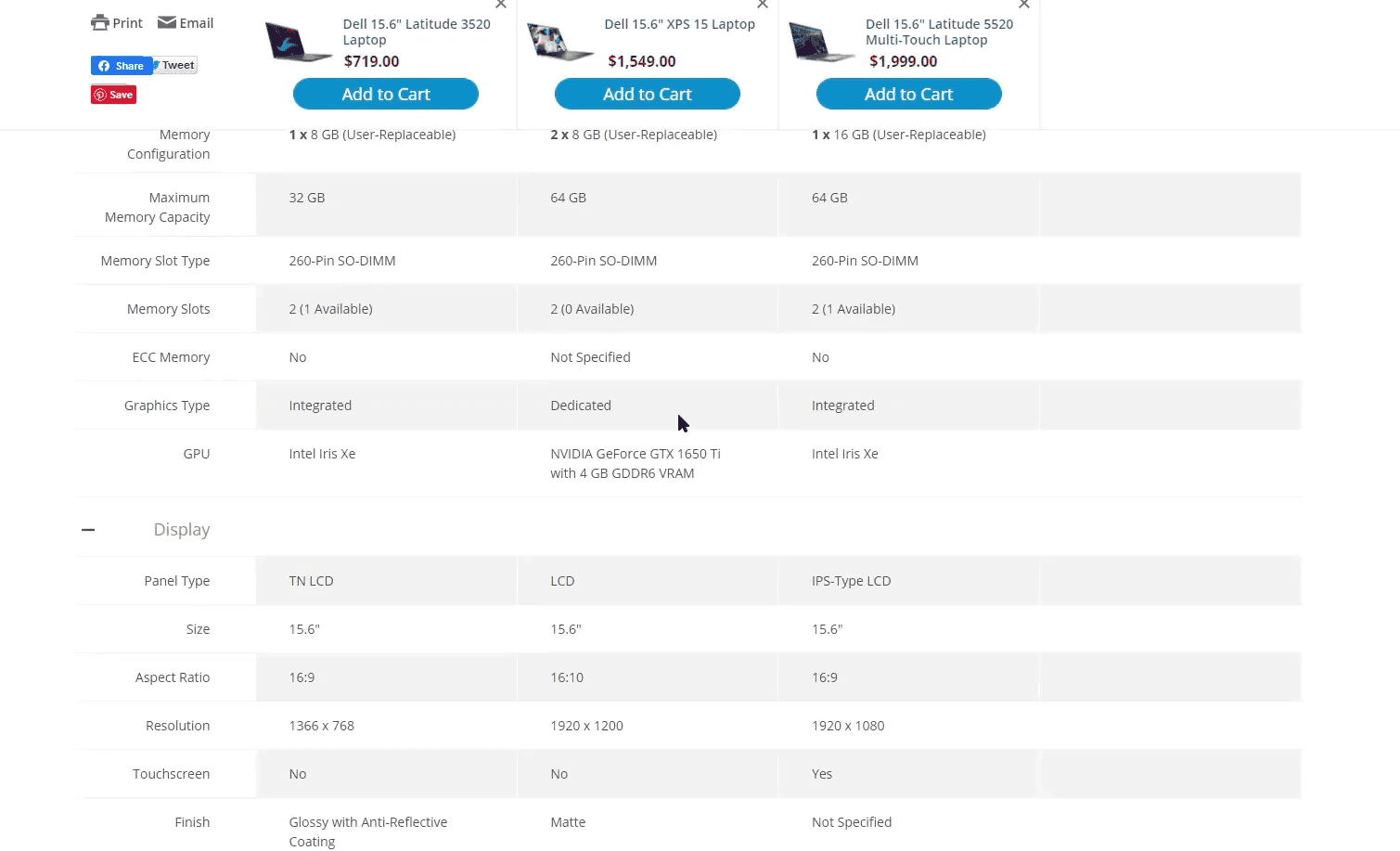Open Dell 15.6" Latitude 3520 Laptop link
1400x851 pixels.
pos(417,32)
